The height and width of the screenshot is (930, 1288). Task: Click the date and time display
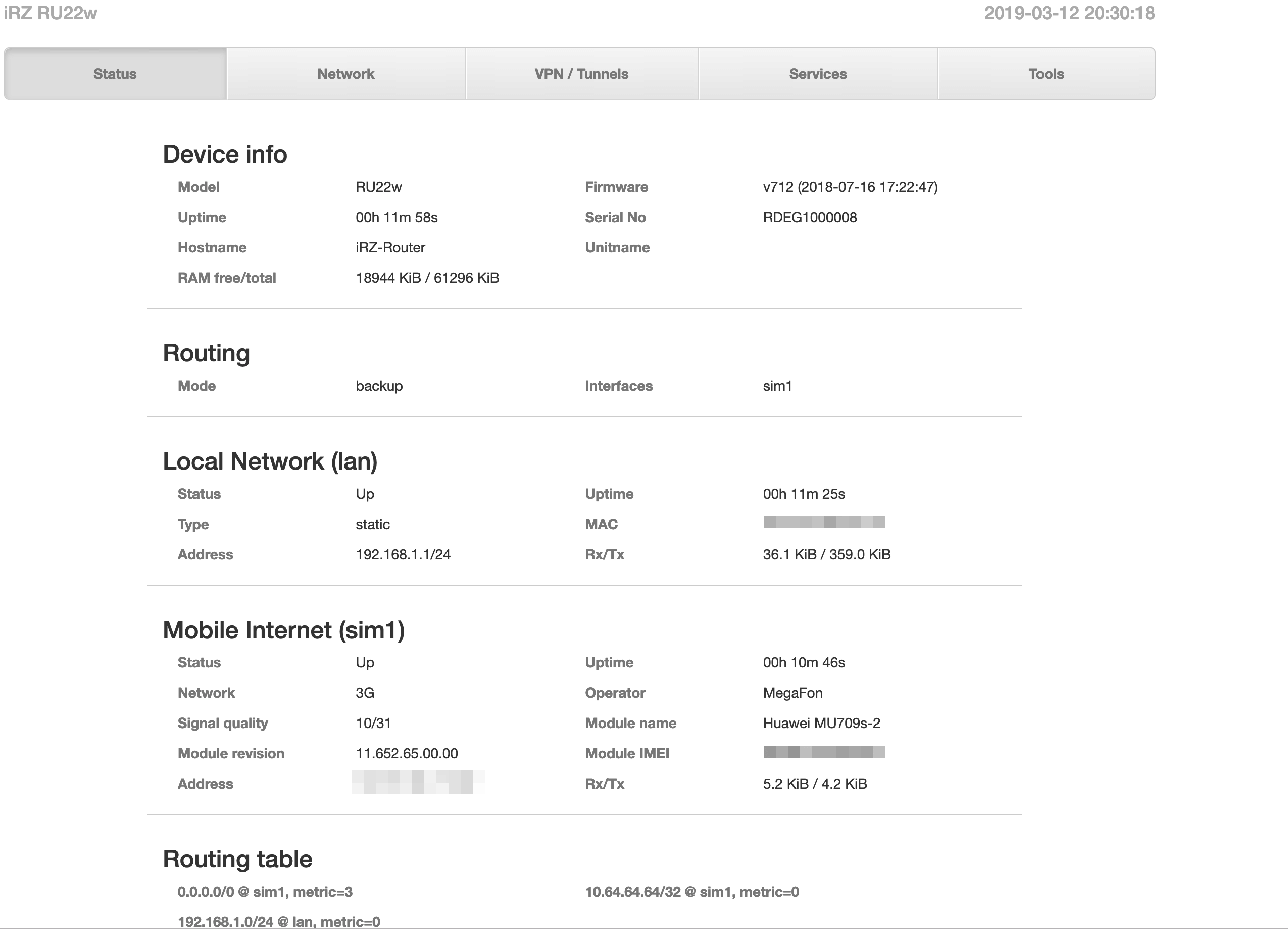coord(1069,13)
